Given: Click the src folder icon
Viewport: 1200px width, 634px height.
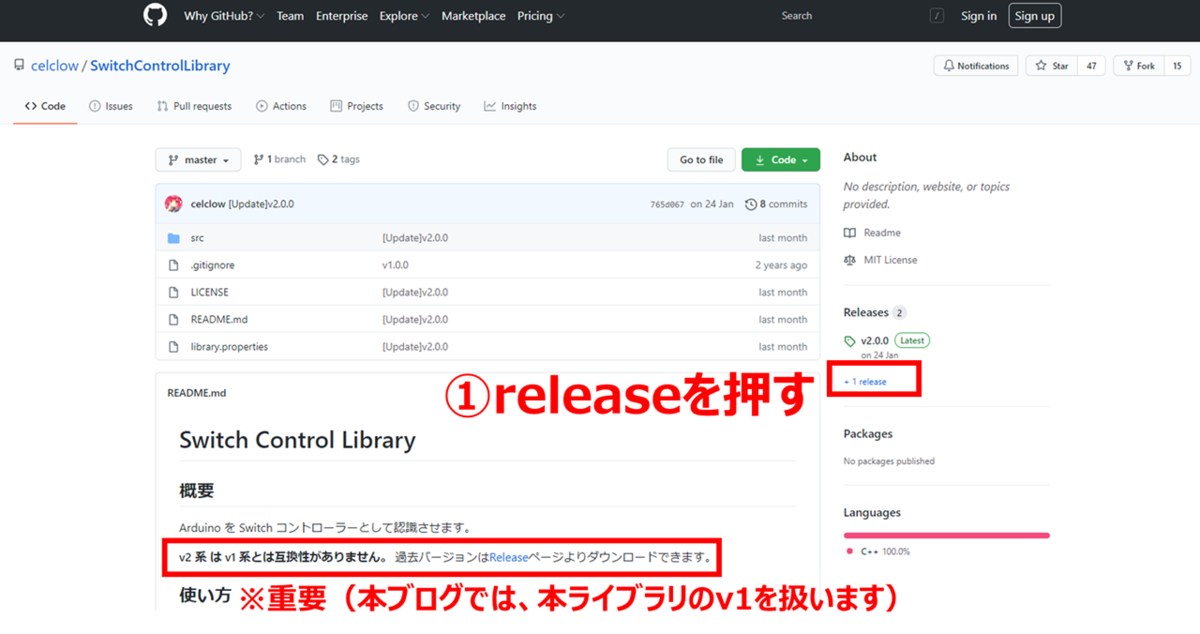Looking at the screenshot, I should point(173,238).
